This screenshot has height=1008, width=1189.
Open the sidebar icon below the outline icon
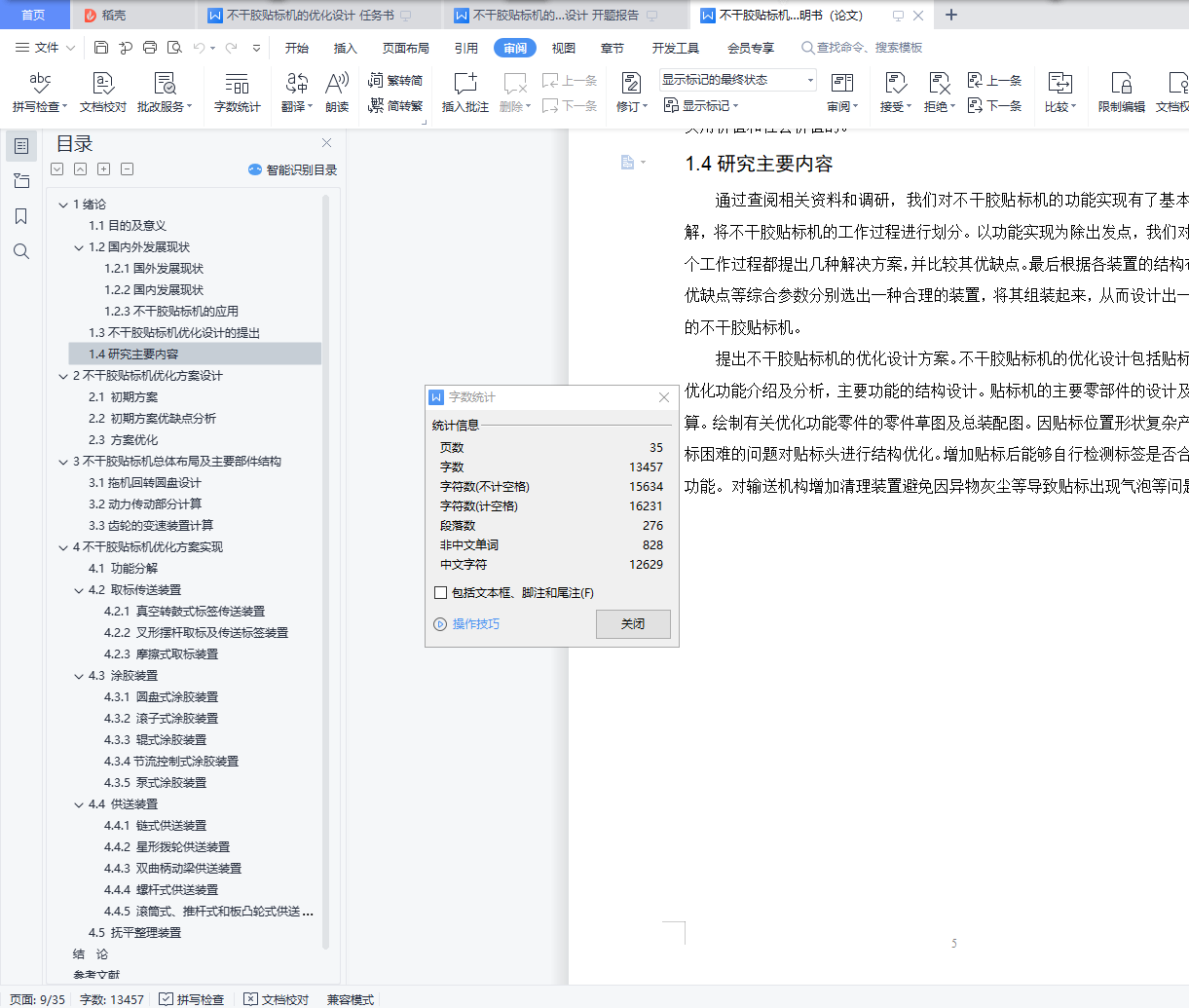(x=21, y=181)
